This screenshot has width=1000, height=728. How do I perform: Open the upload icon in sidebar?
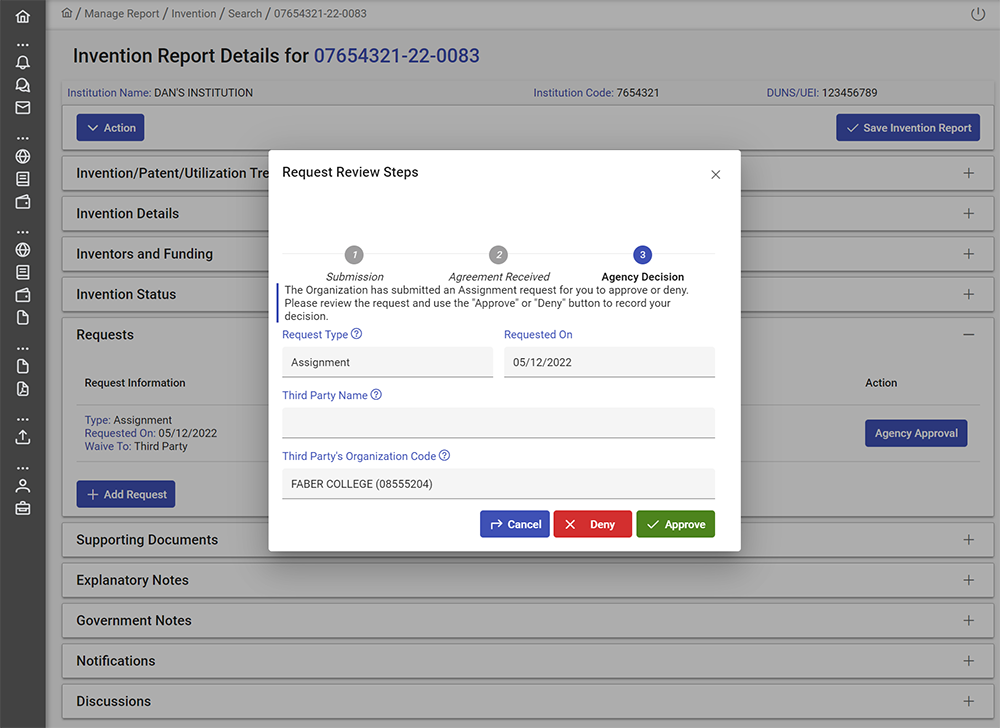point(23,437)
